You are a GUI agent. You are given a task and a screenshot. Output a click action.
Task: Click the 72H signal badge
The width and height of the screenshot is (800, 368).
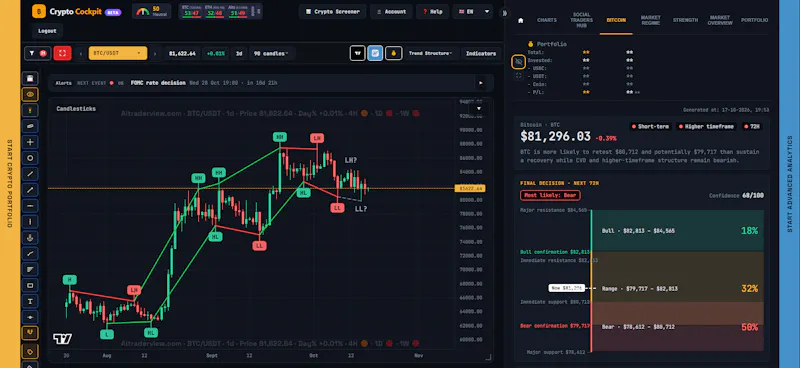tap(753, 127)
